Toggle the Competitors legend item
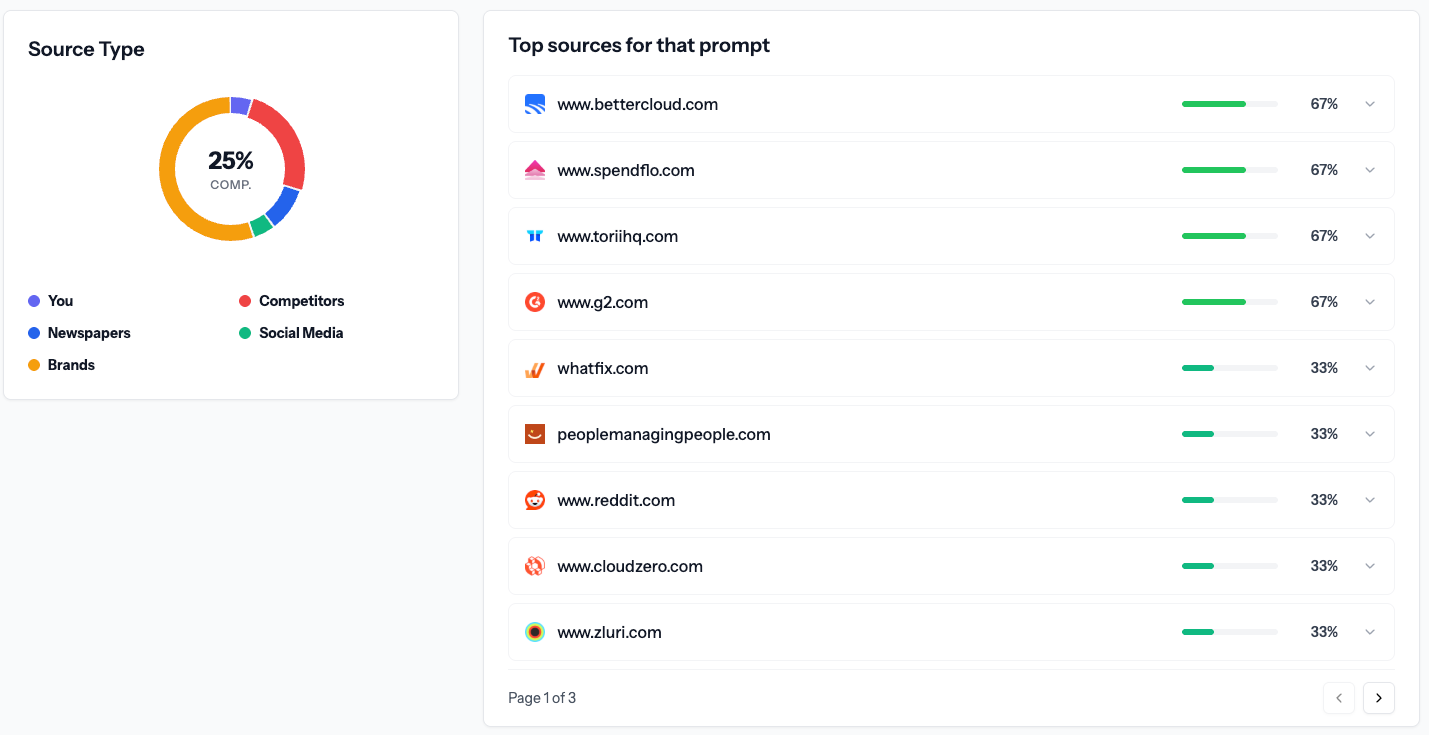 pyautogui.click(x=300, y=301)
